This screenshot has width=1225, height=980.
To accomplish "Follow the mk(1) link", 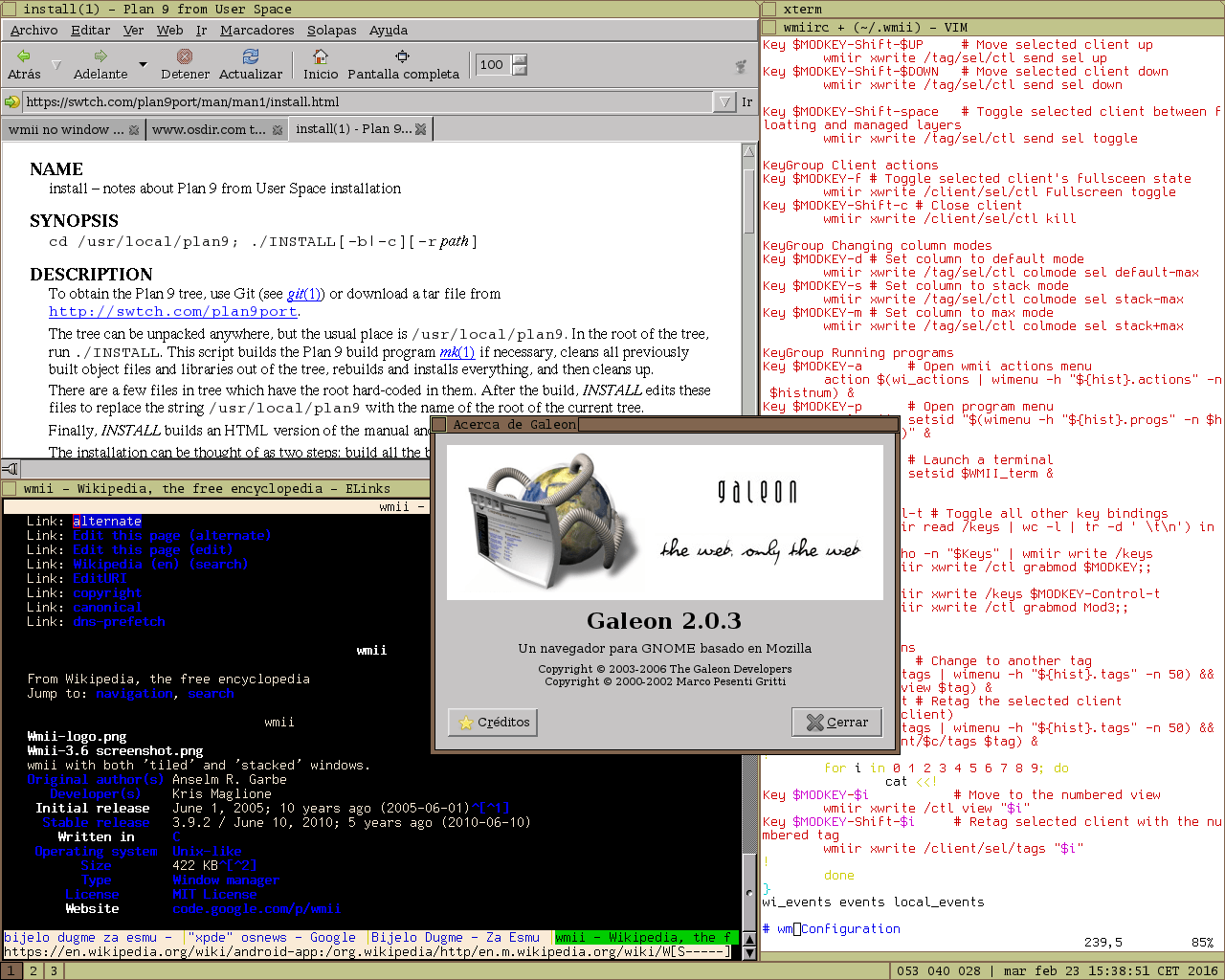I will pyautogui.click(x=457, y=352).
